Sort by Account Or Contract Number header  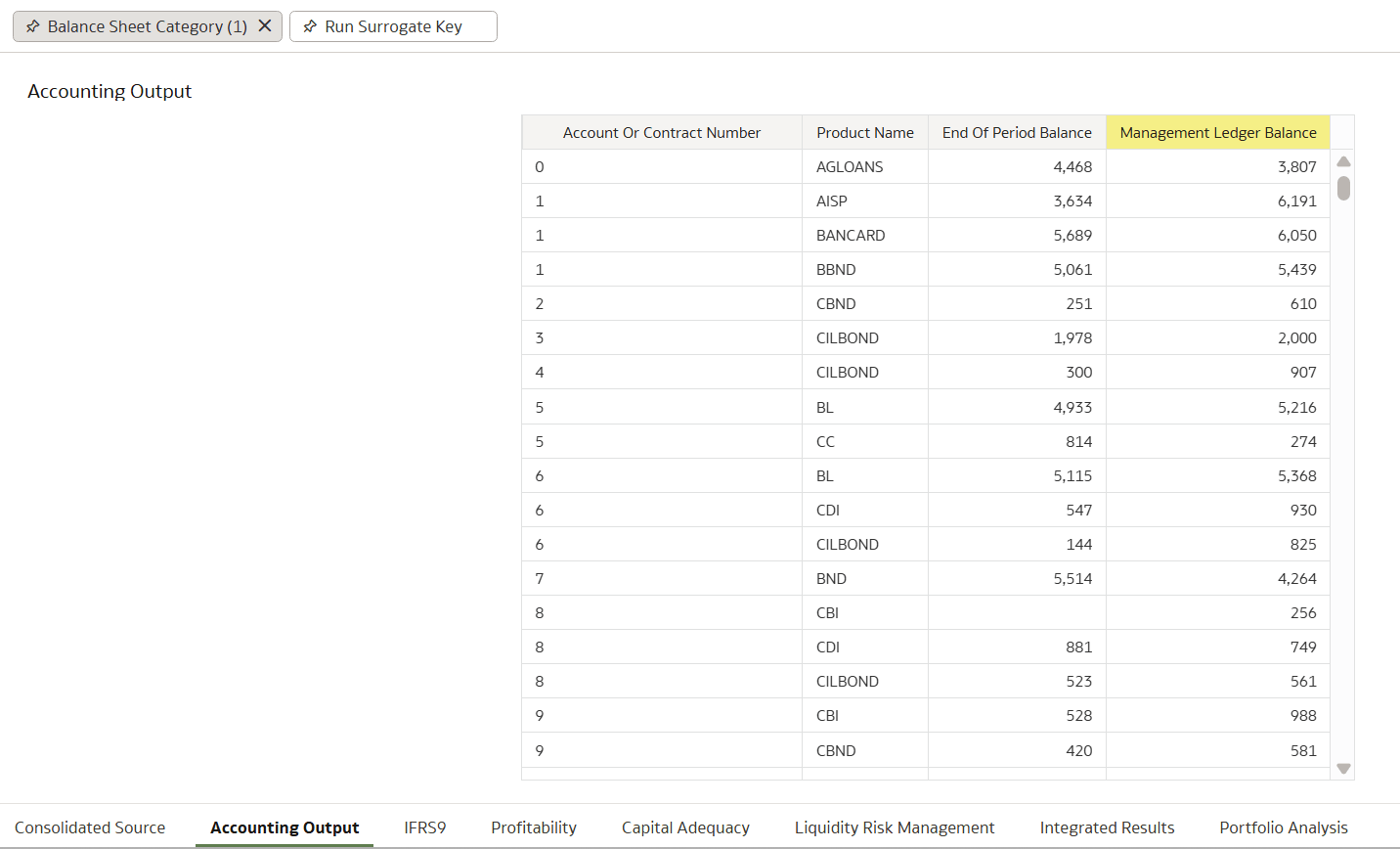point(662,132)
